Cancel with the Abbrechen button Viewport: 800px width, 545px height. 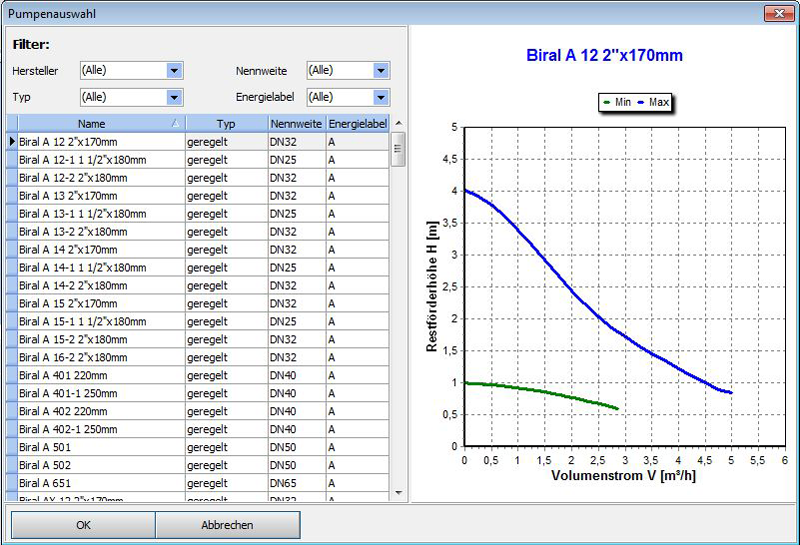(228, 525)
